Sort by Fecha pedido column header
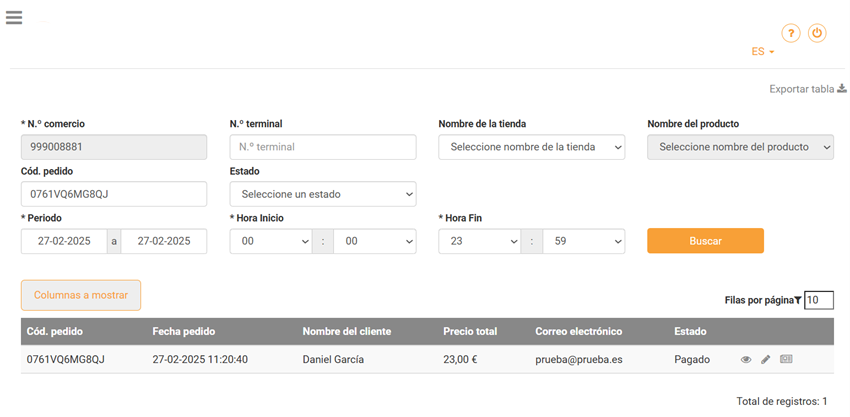The height and width of the screenshot is (417, 850). (184, 331)
